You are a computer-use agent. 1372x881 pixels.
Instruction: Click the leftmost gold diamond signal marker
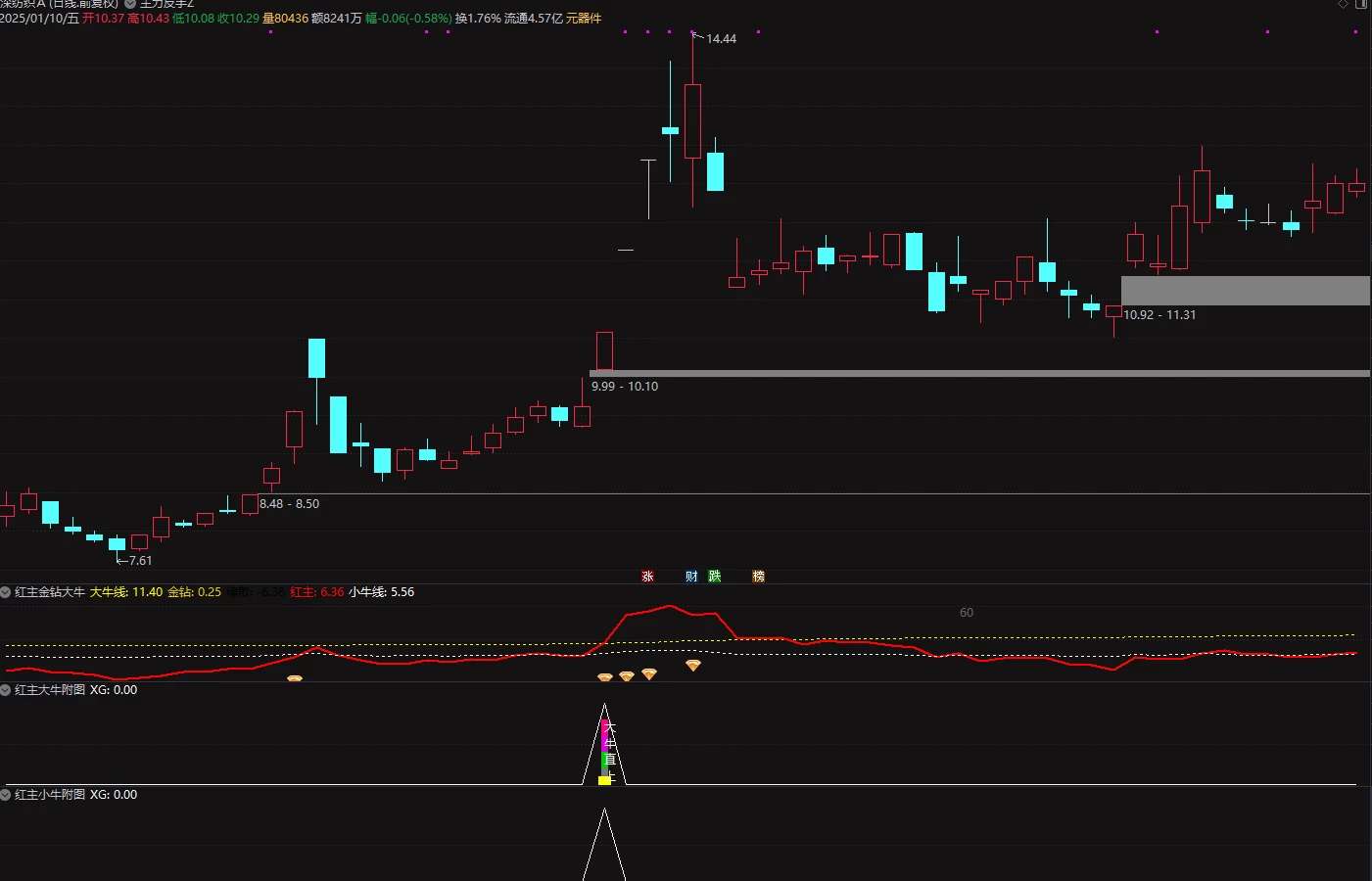point(295,678)
